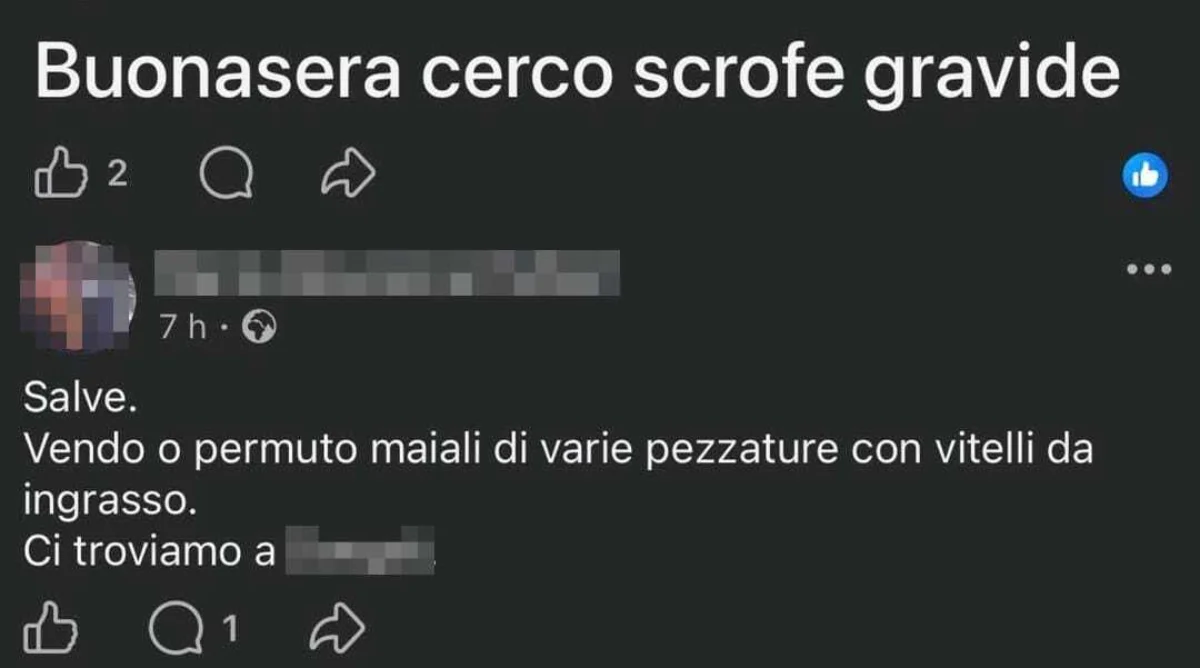Open the comment bubble on lower post
The image size is (1200, 668).
(x=175, y=630)
